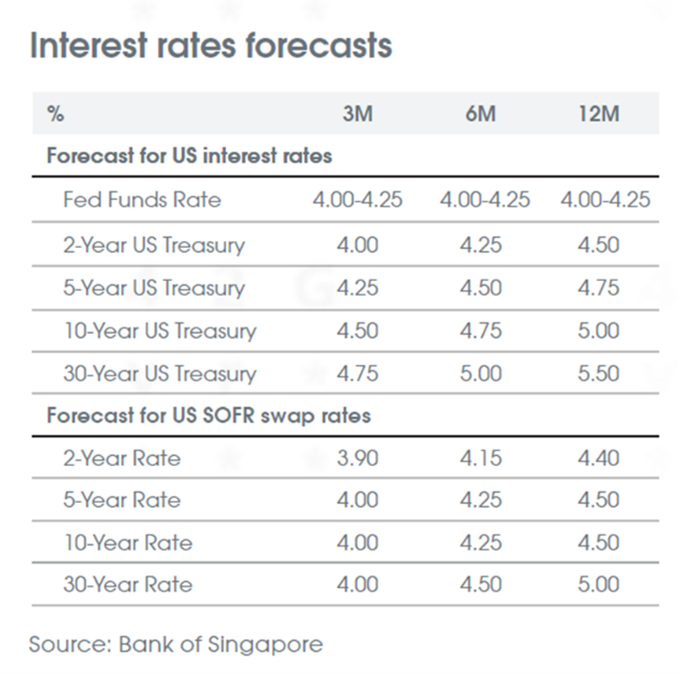
Task: Click the 2-Year US Treasury row label
Action: 153,245
